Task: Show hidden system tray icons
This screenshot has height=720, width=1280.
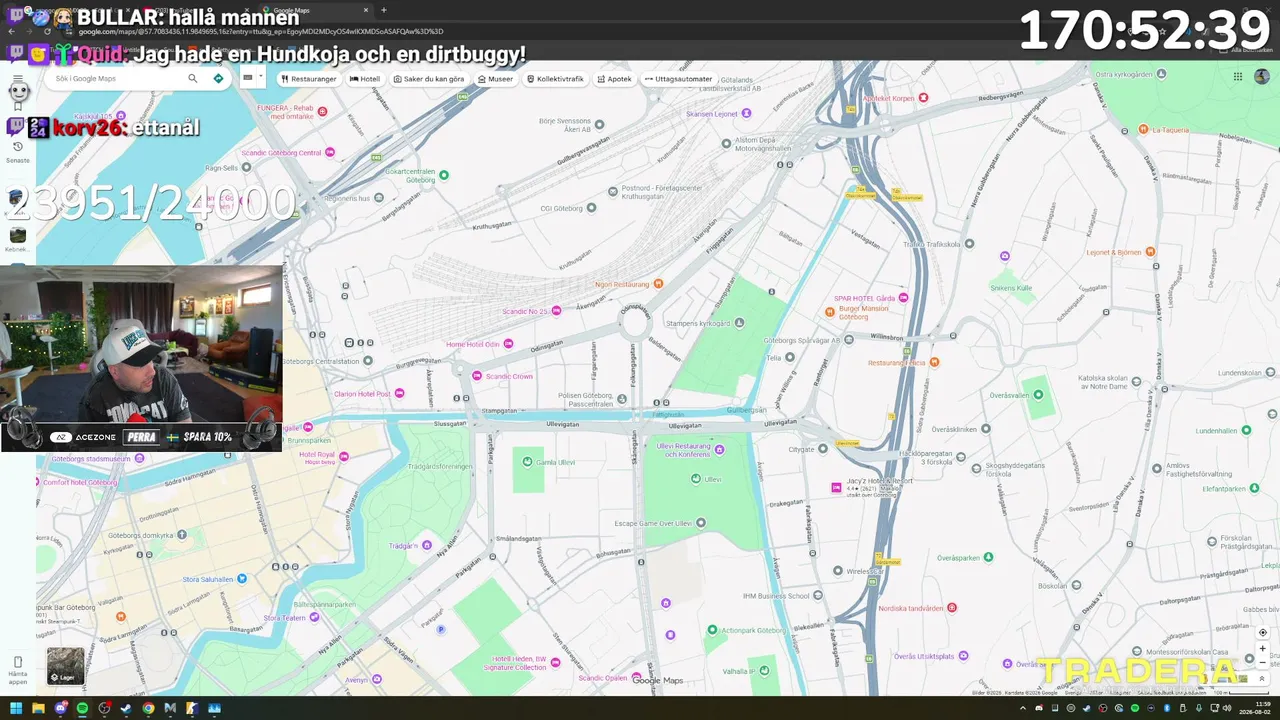Action: (1024, 708)
